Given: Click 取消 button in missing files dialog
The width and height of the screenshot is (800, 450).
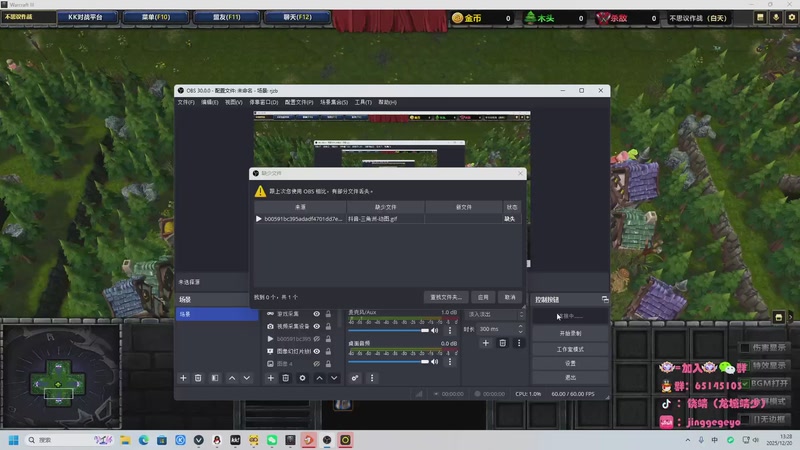Looking at the screenshot, I should pos(510,297).
